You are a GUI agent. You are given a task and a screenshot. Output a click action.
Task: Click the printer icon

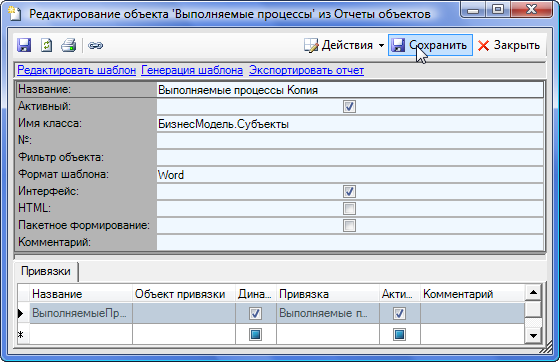68,45
